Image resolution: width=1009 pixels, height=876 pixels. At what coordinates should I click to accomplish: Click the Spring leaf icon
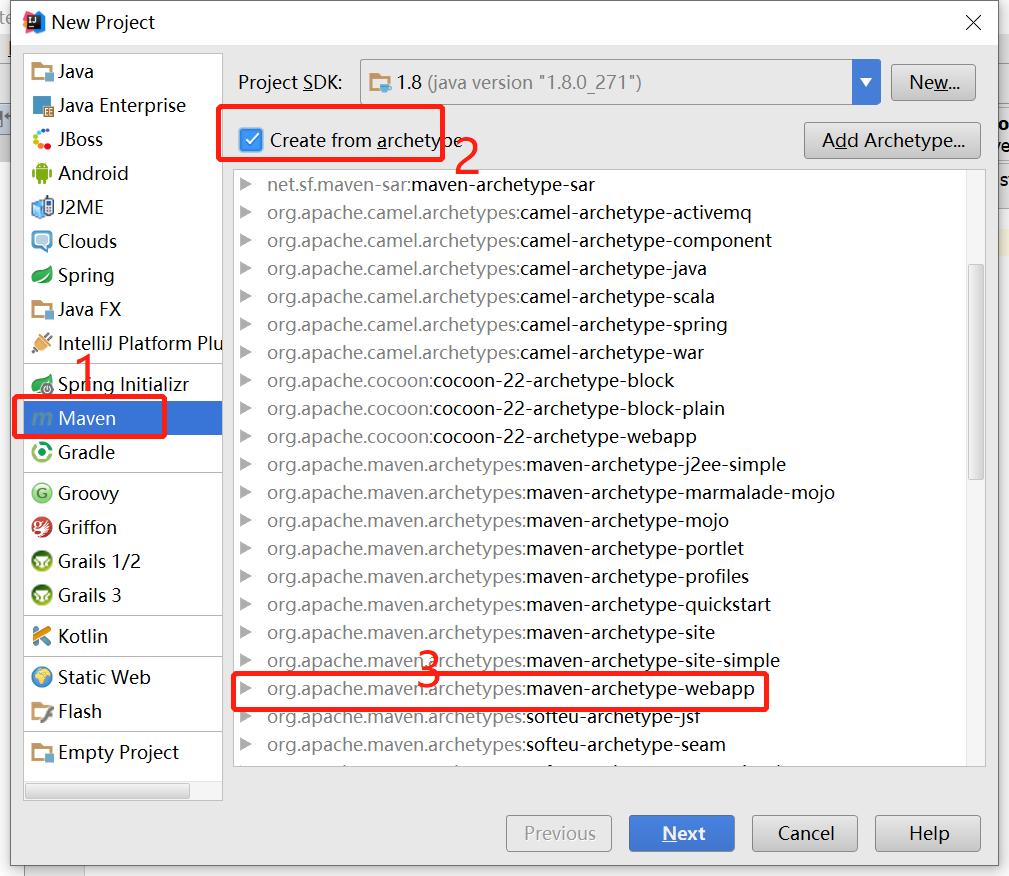(x=42, y=275)
